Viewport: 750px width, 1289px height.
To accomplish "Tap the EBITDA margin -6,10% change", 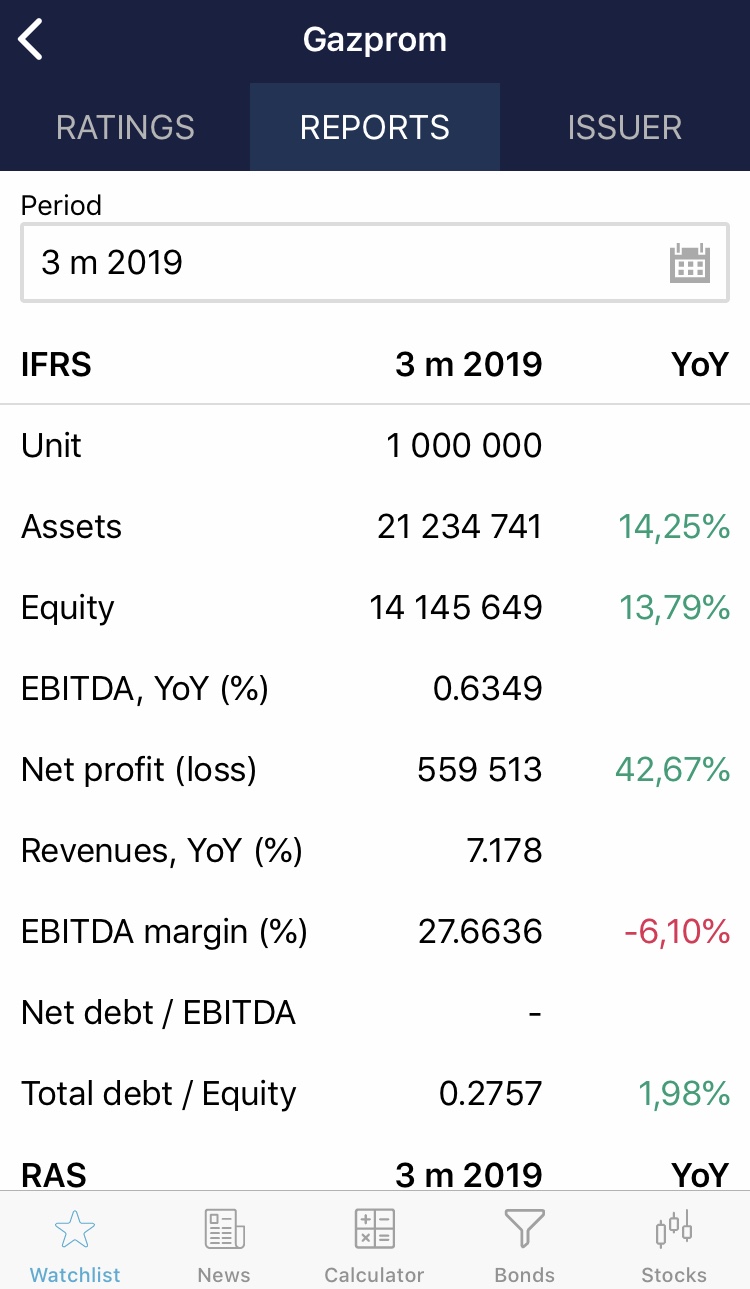I will (676, 932).
